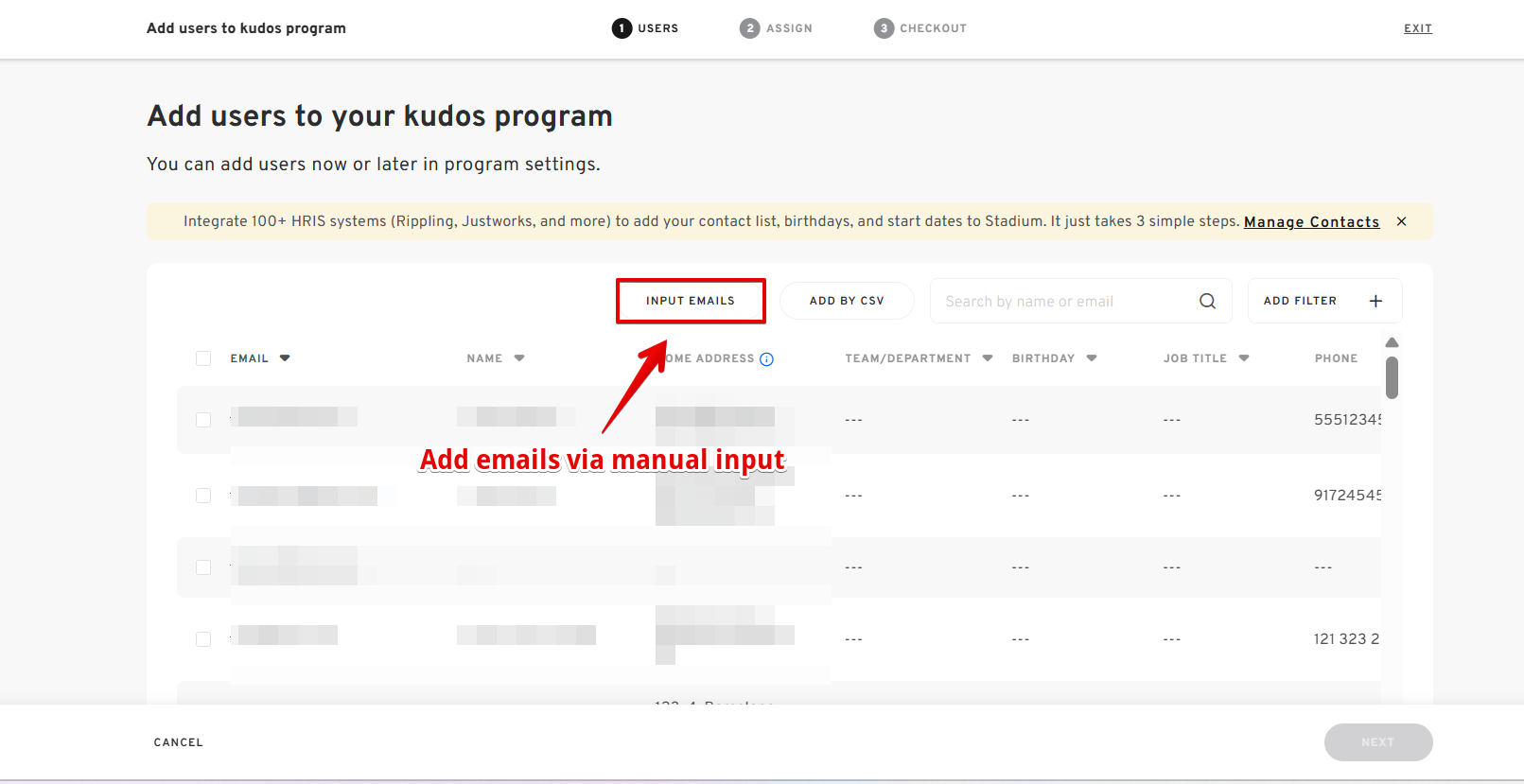Image resolution: width=1524 pixels, height=784 pixels.
Task: Click the search magnifier icon
Action: 1207,301
